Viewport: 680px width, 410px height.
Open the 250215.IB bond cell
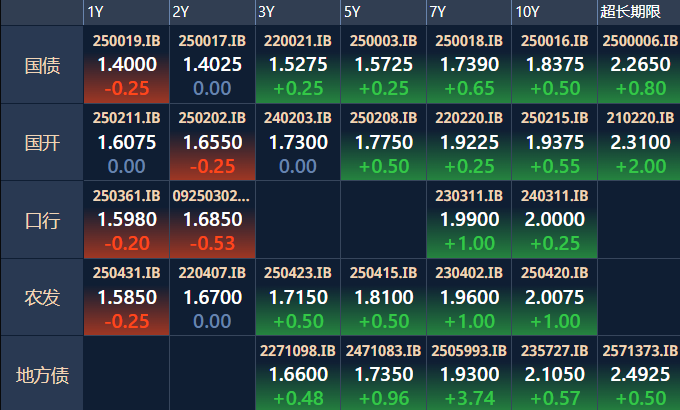pyautogui.click(x=553, y=142)
